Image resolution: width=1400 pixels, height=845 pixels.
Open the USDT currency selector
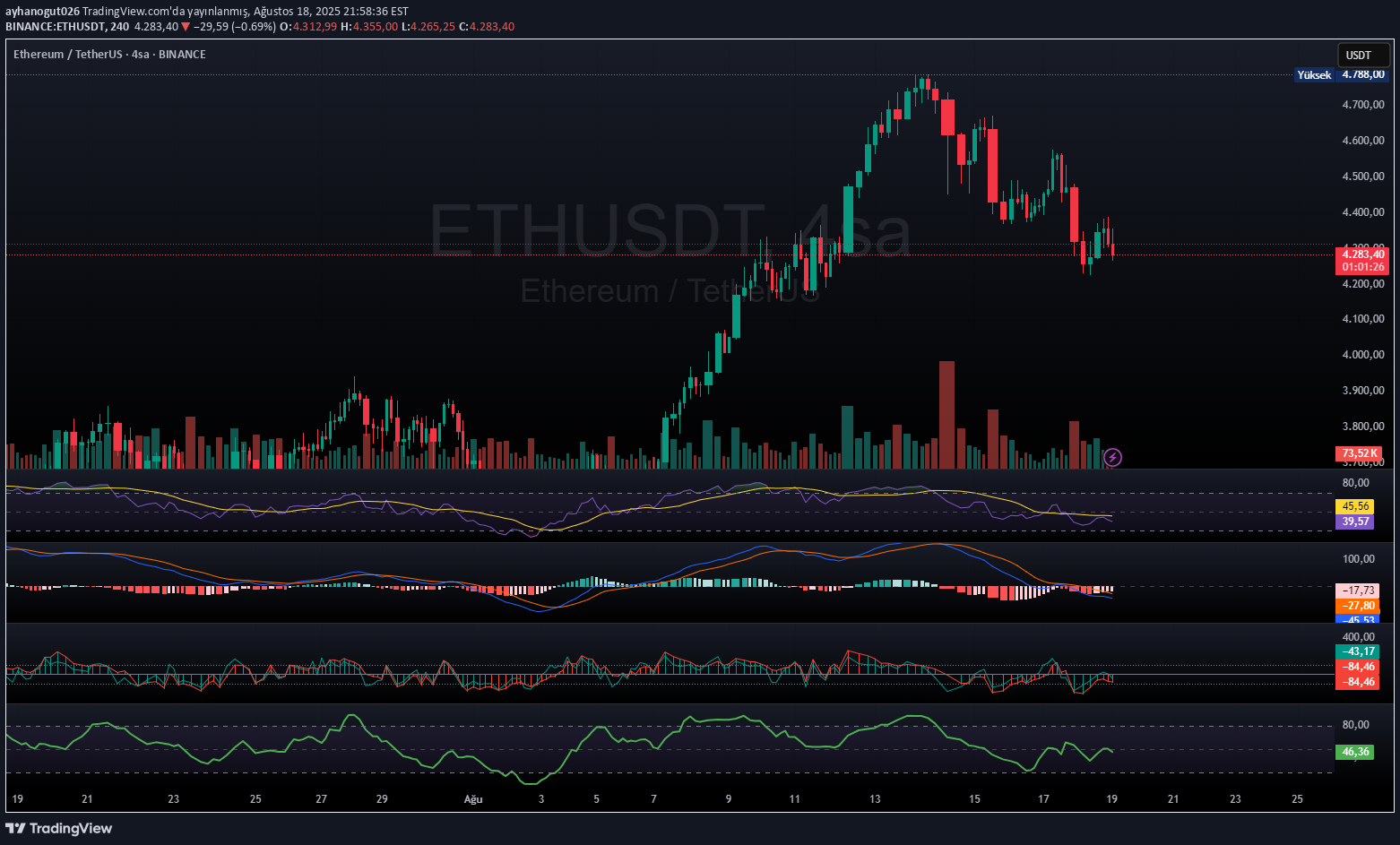[x=1363, y=55]
